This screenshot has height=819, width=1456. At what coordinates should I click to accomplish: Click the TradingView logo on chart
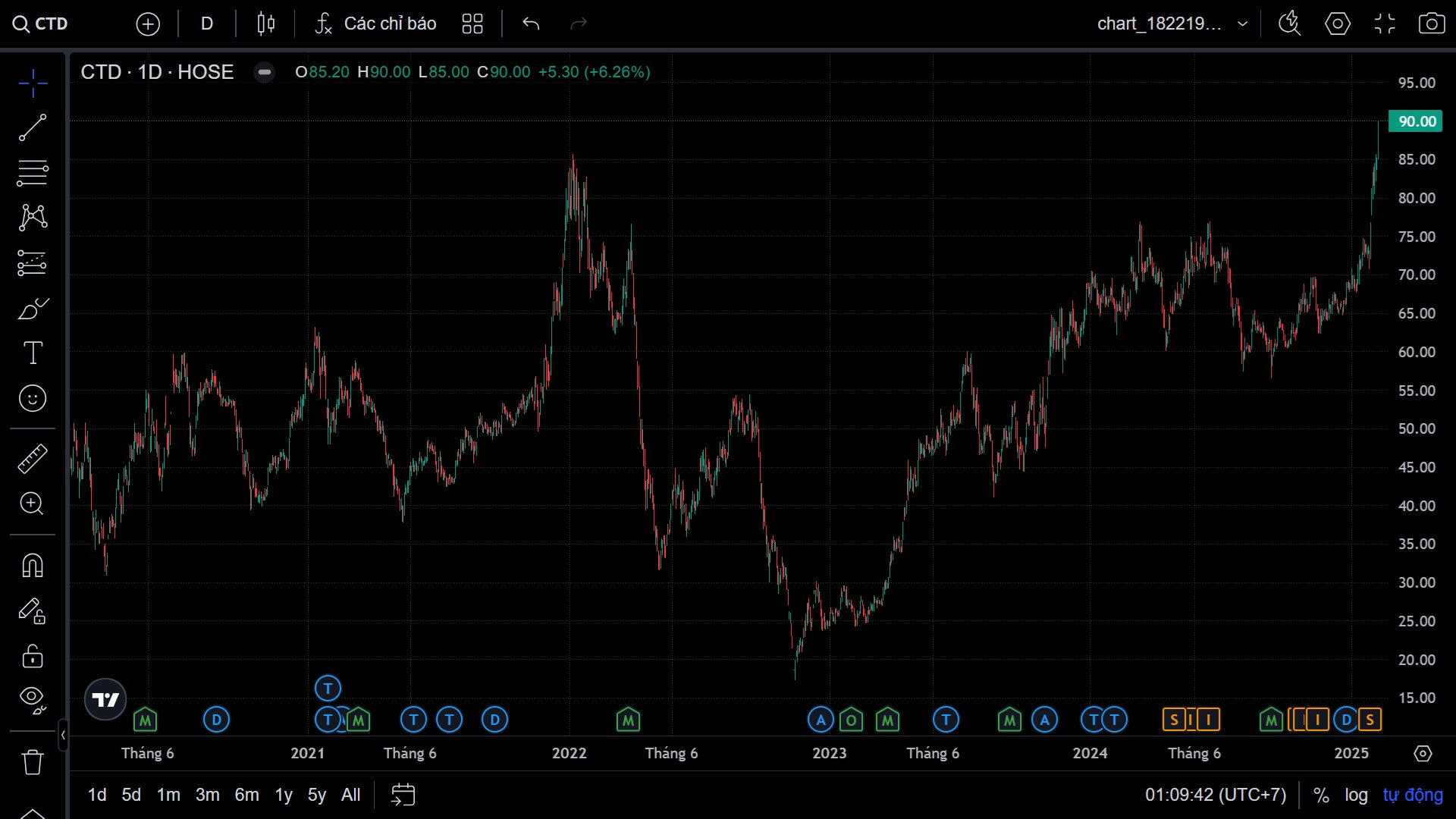tap(105, 699)
